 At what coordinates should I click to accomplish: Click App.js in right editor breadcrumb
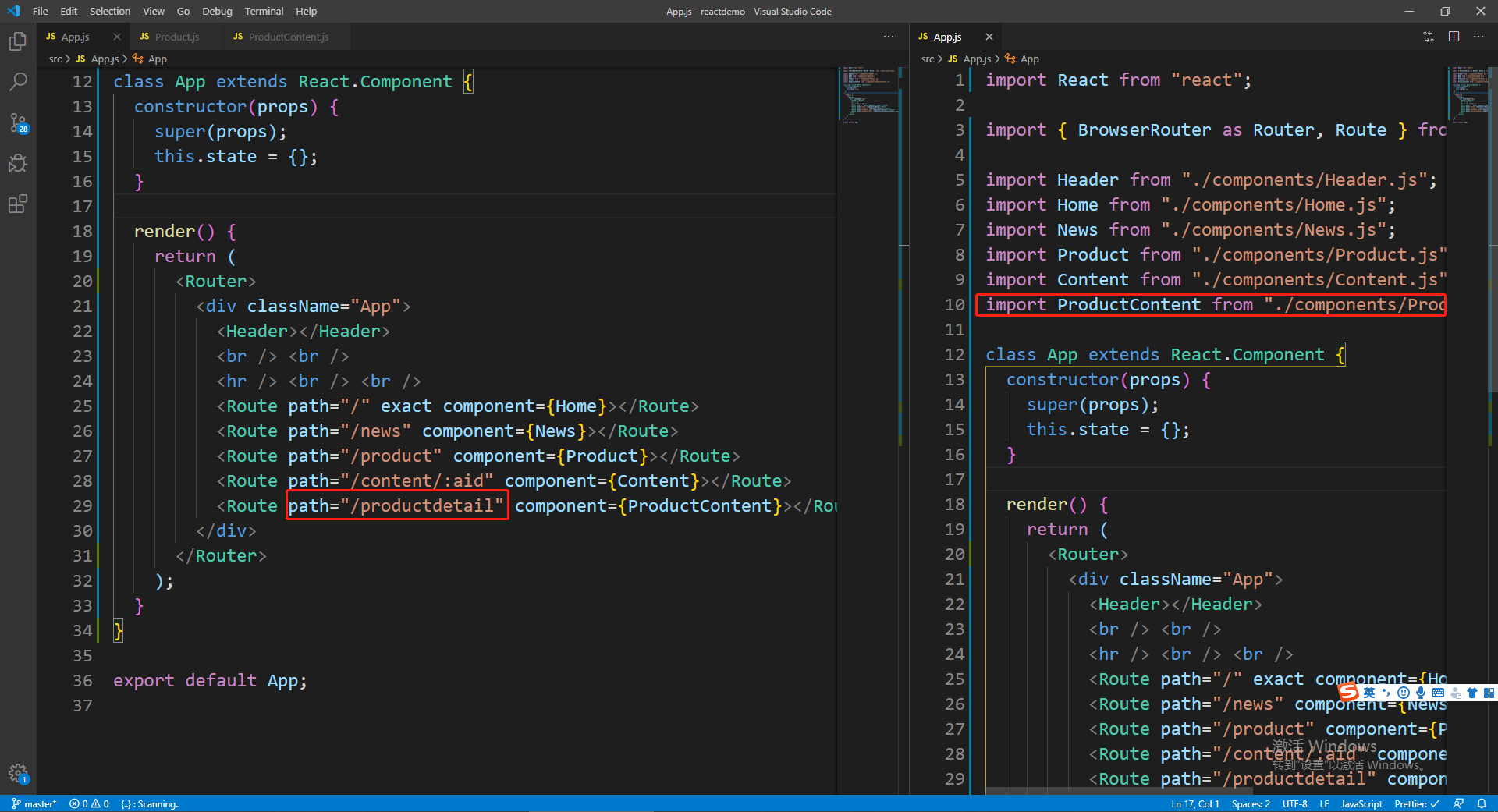pos(977,59)
